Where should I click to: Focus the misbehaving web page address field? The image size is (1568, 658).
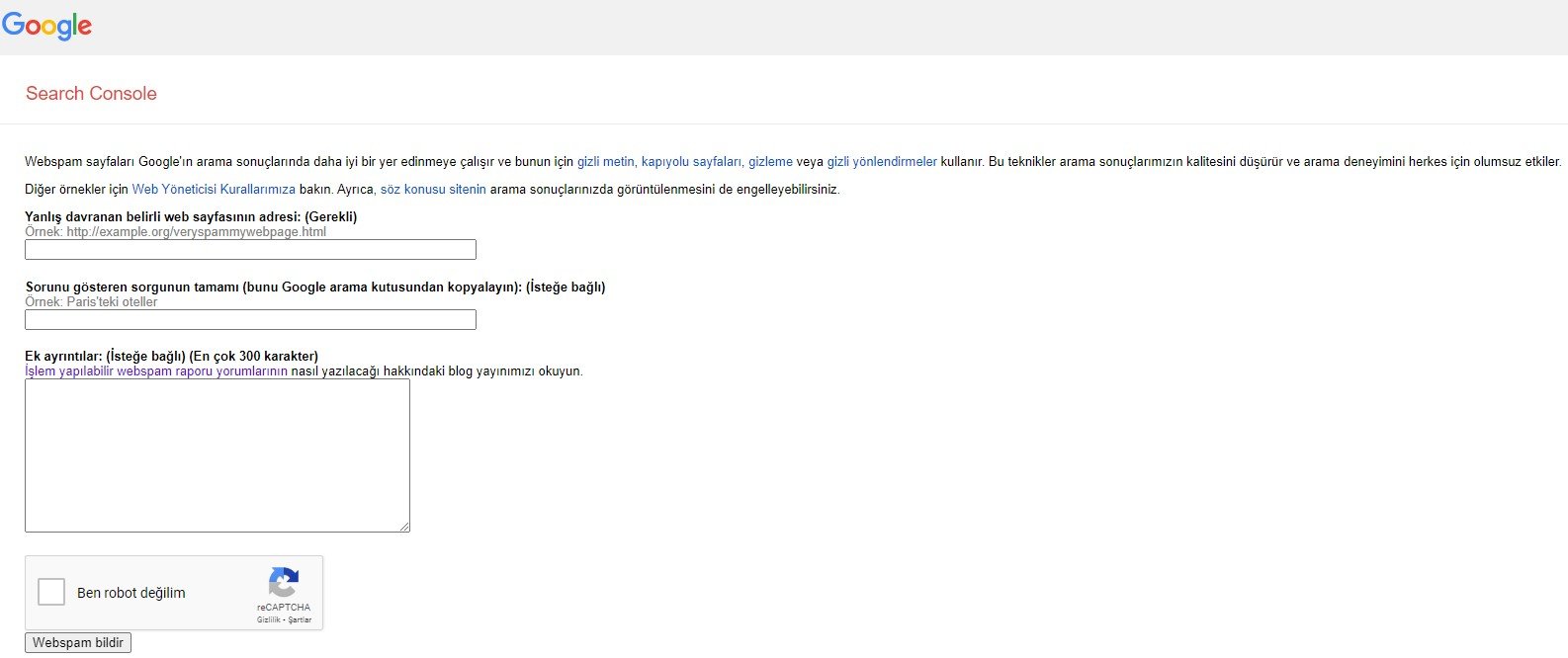250,249
